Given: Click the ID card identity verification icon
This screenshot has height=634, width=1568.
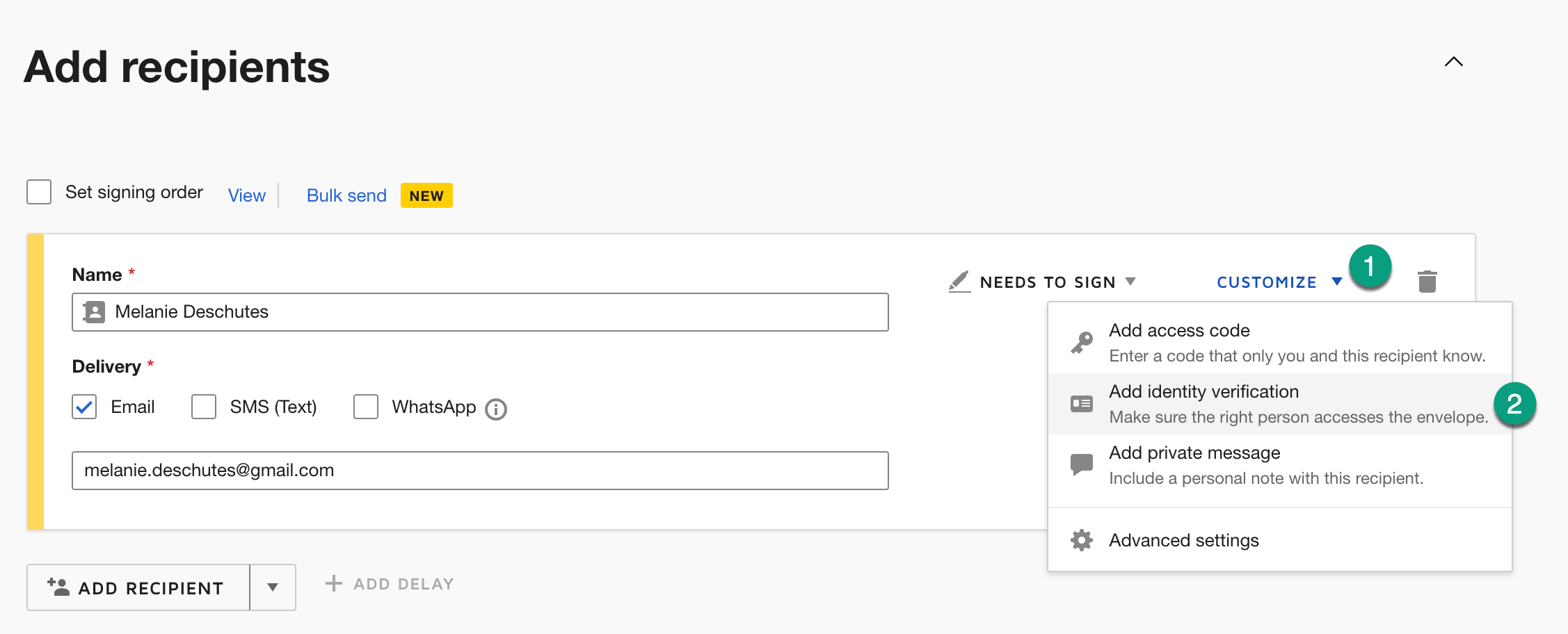Looking at the screenshot, I should click(x=1082, y=404).
